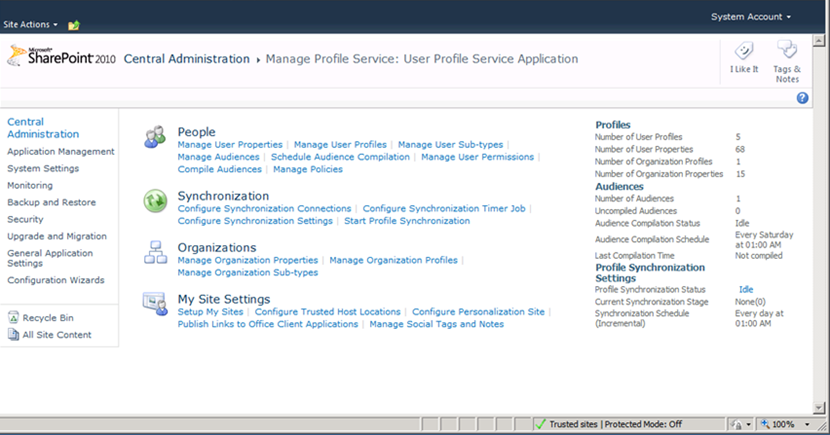
Task: Click the zoom magnifier icon in status bar
Action: (x=765, y=424)
